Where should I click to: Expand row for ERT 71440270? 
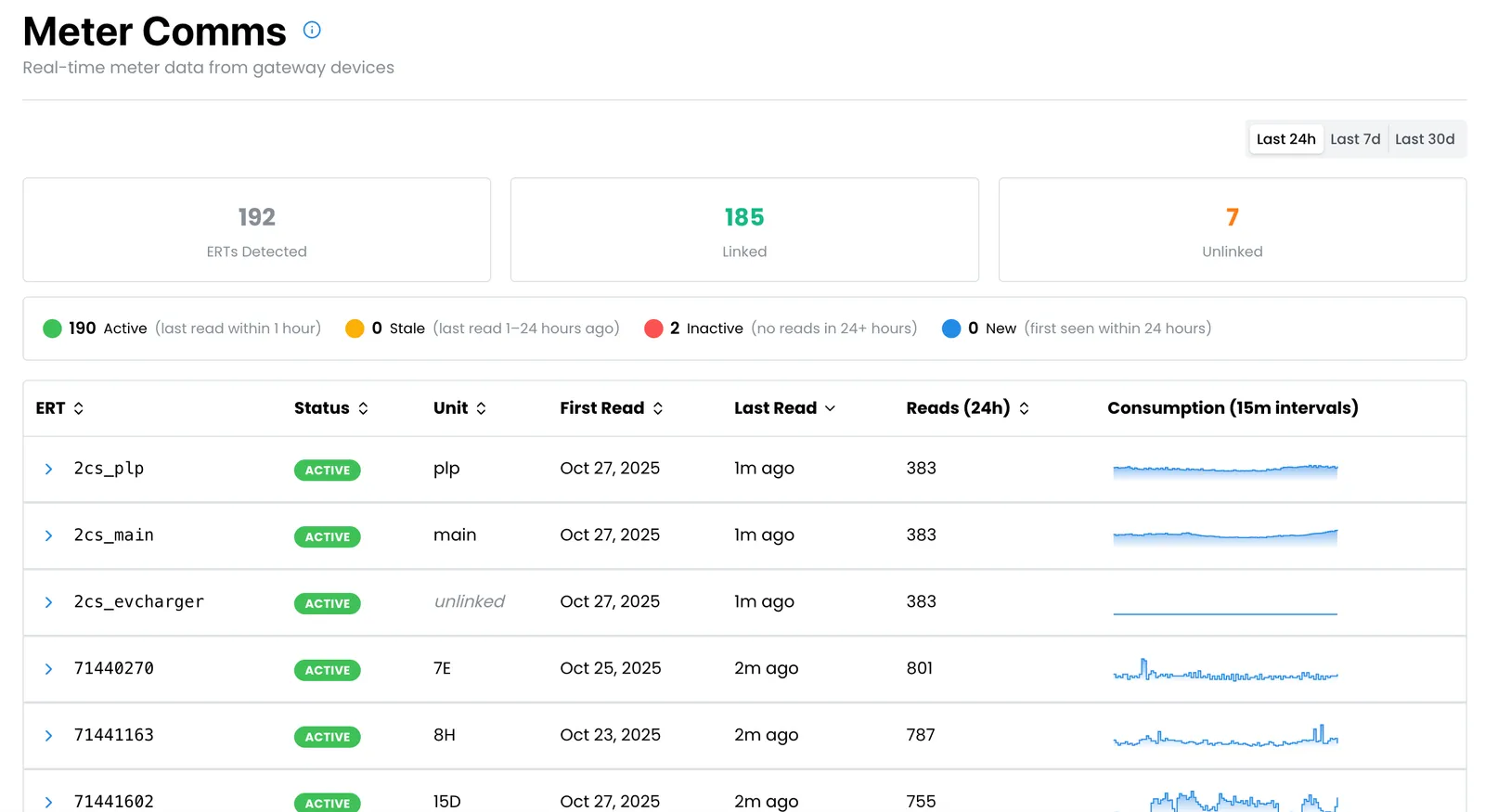coord(48,669)
